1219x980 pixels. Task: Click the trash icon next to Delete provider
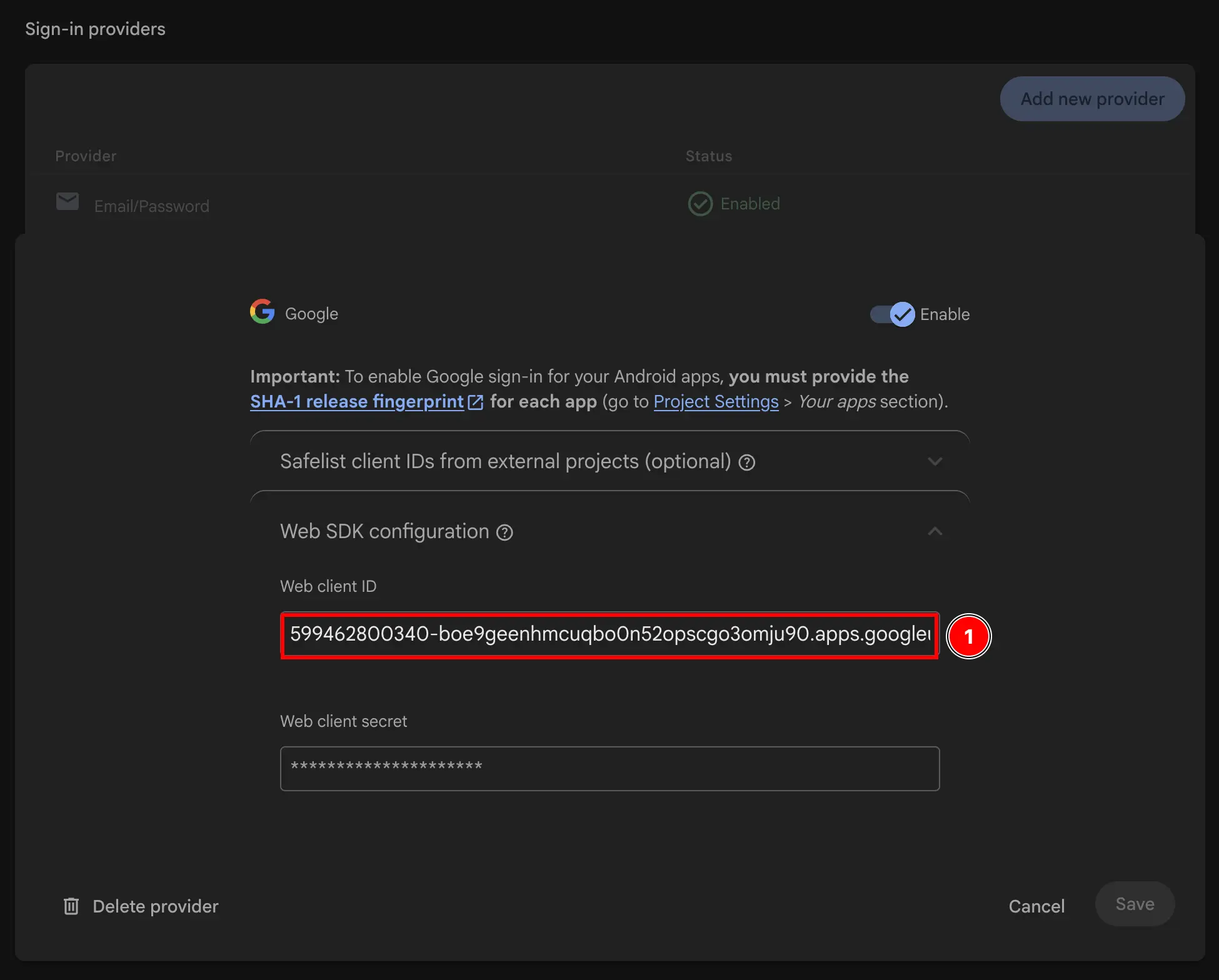[71, 906]
